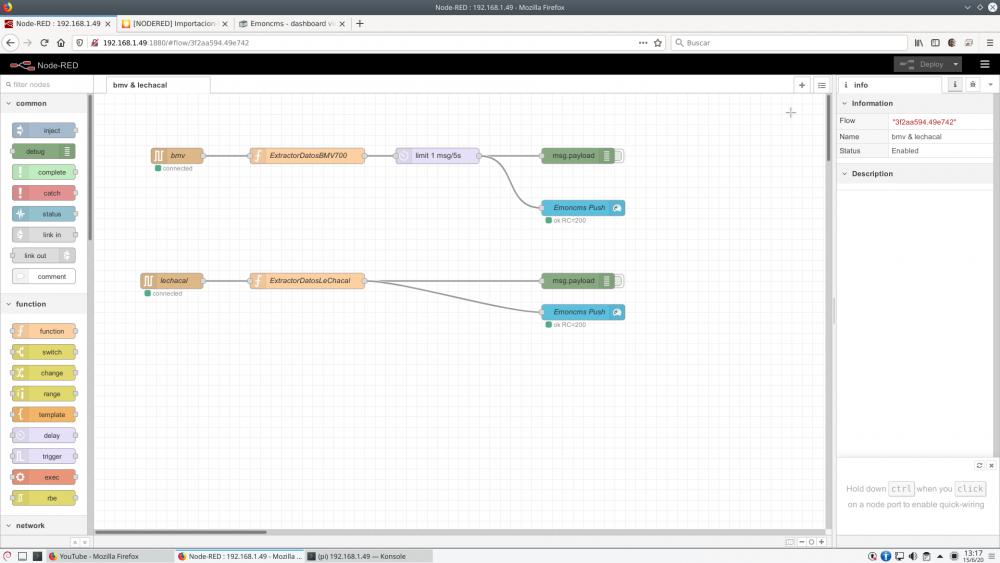Open the volume control in system tray

(913, 556)
